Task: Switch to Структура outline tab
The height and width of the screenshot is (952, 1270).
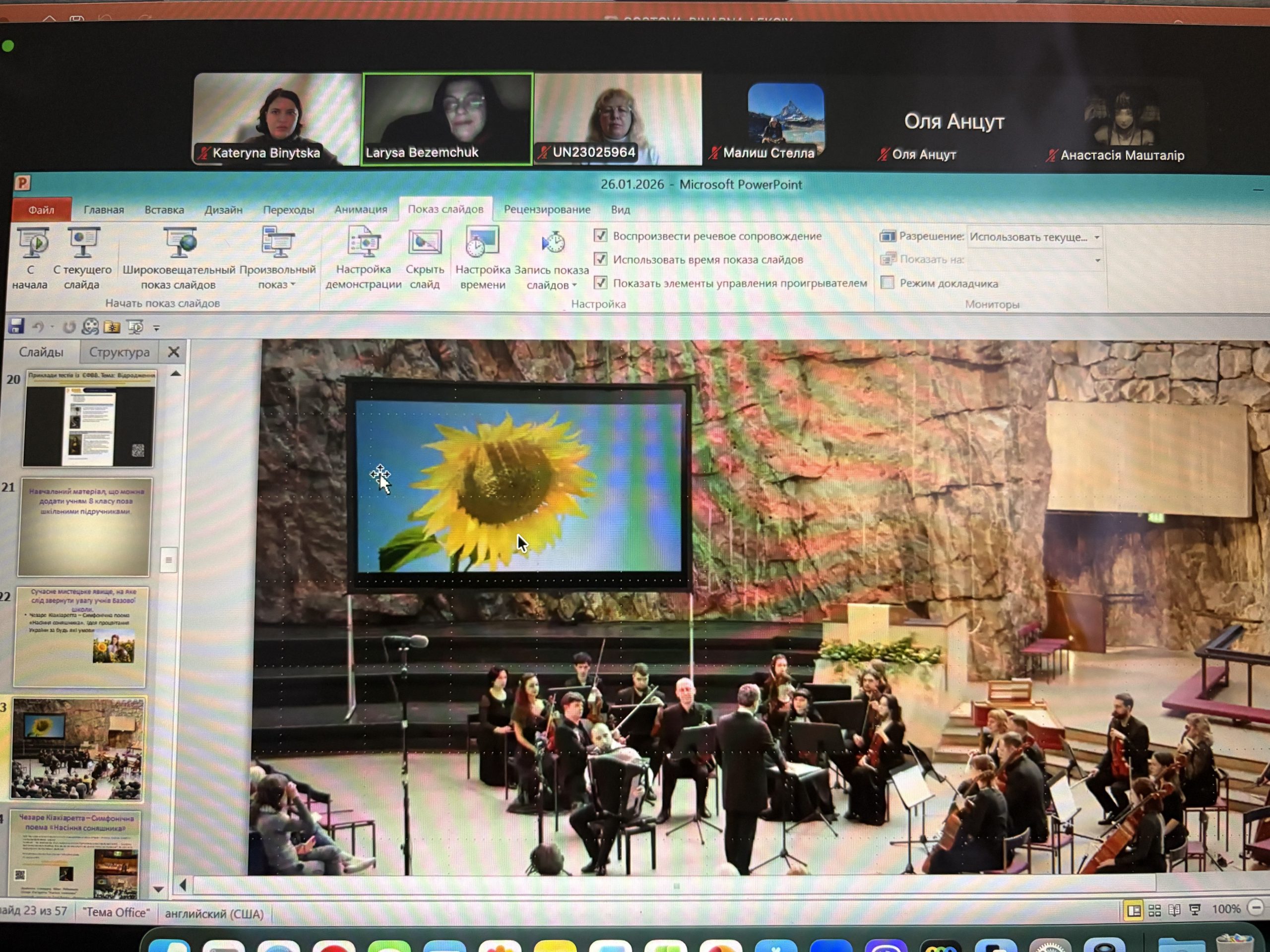Action: pos(119,353)
